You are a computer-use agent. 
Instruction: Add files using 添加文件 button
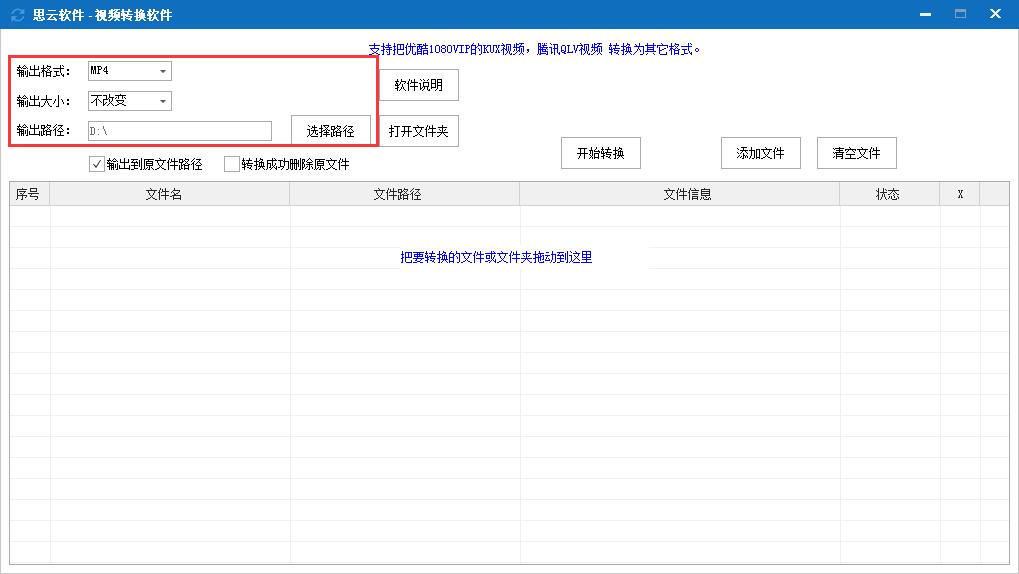[760, 153]
